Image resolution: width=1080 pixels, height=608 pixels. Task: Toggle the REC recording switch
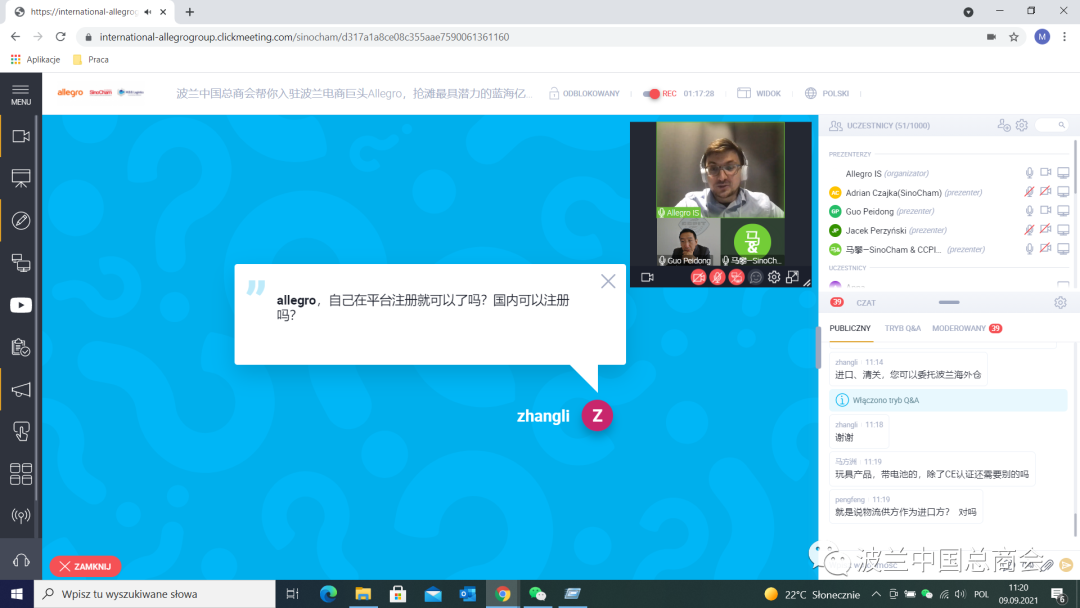point(652,94)
